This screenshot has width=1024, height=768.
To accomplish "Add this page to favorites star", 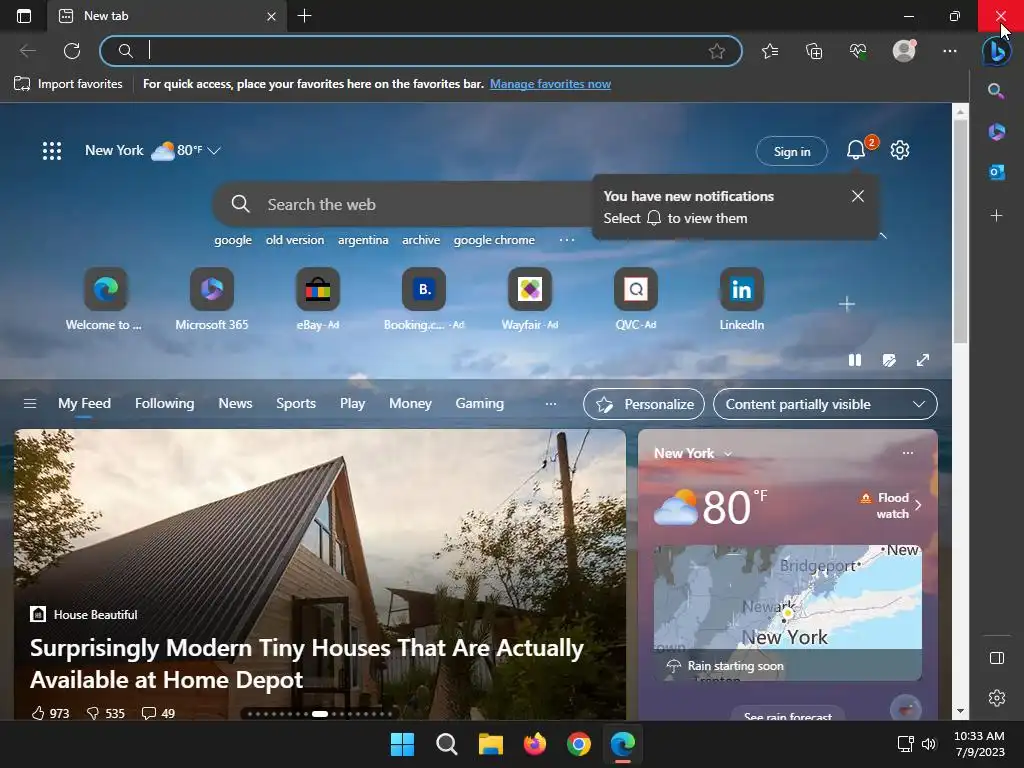I will [716, 51].
